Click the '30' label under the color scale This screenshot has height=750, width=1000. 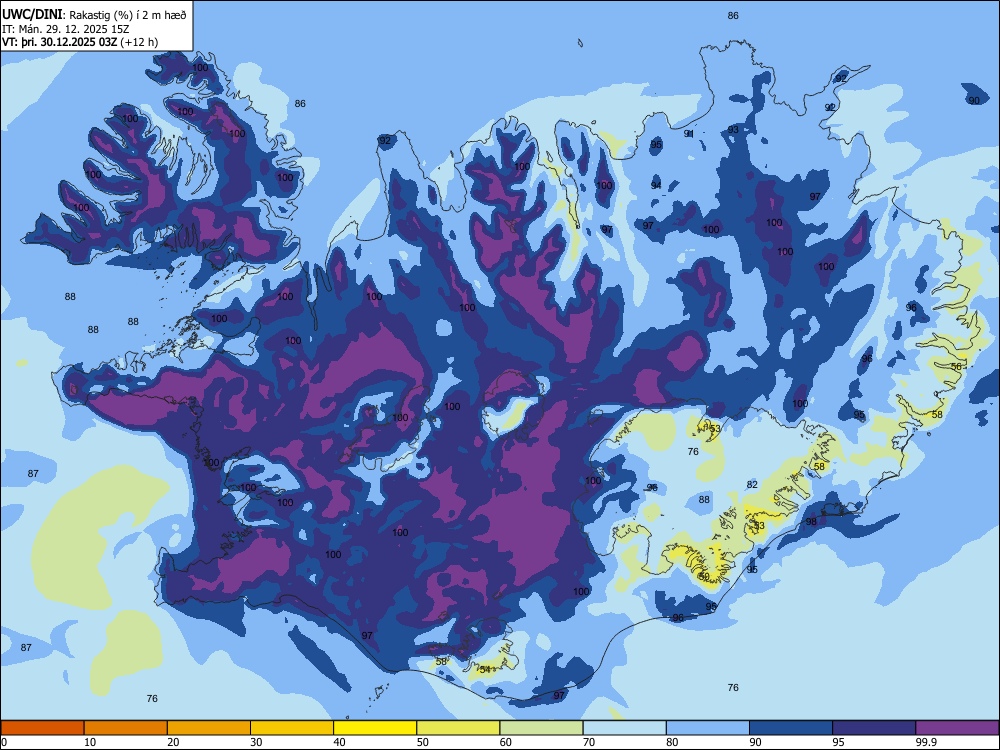(x=256, y=742)
